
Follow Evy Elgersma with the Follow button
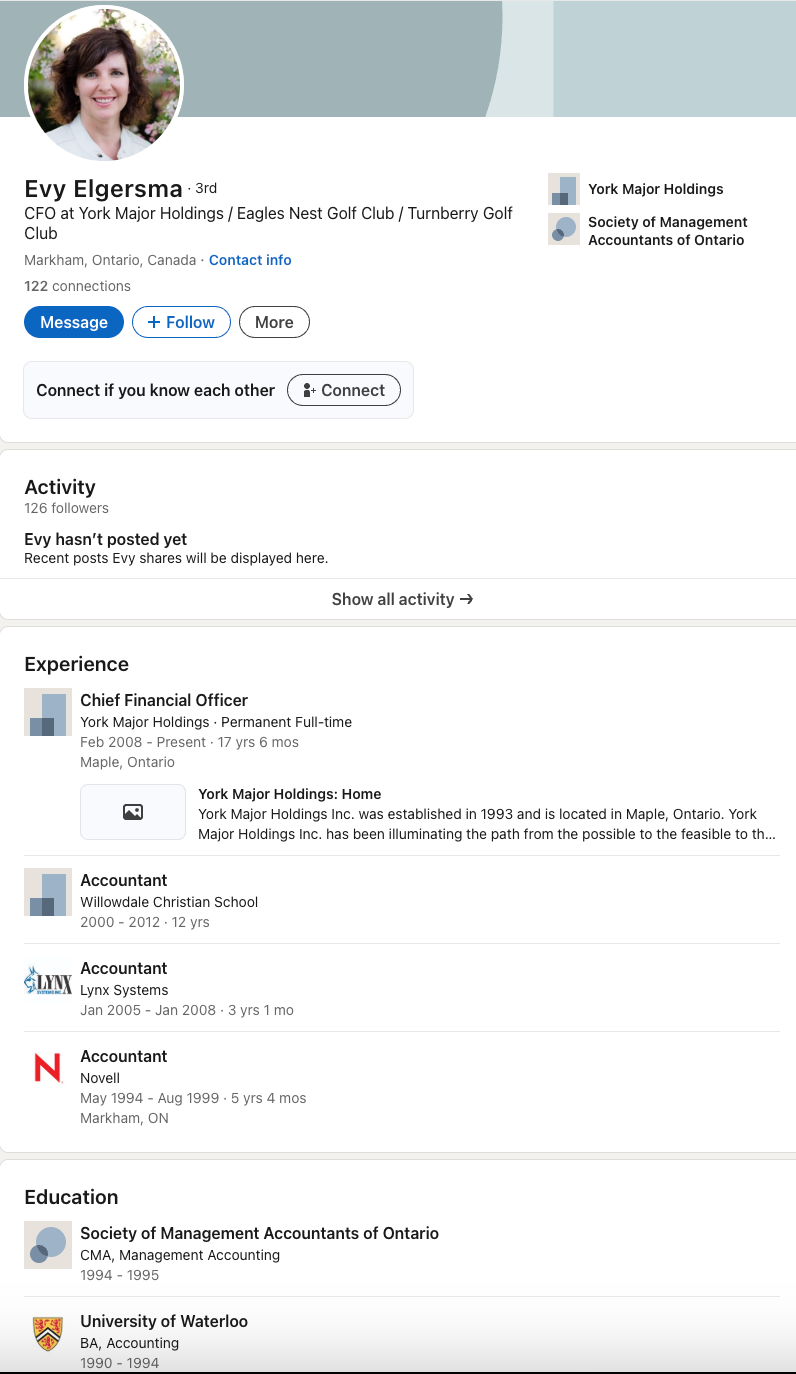181,322
